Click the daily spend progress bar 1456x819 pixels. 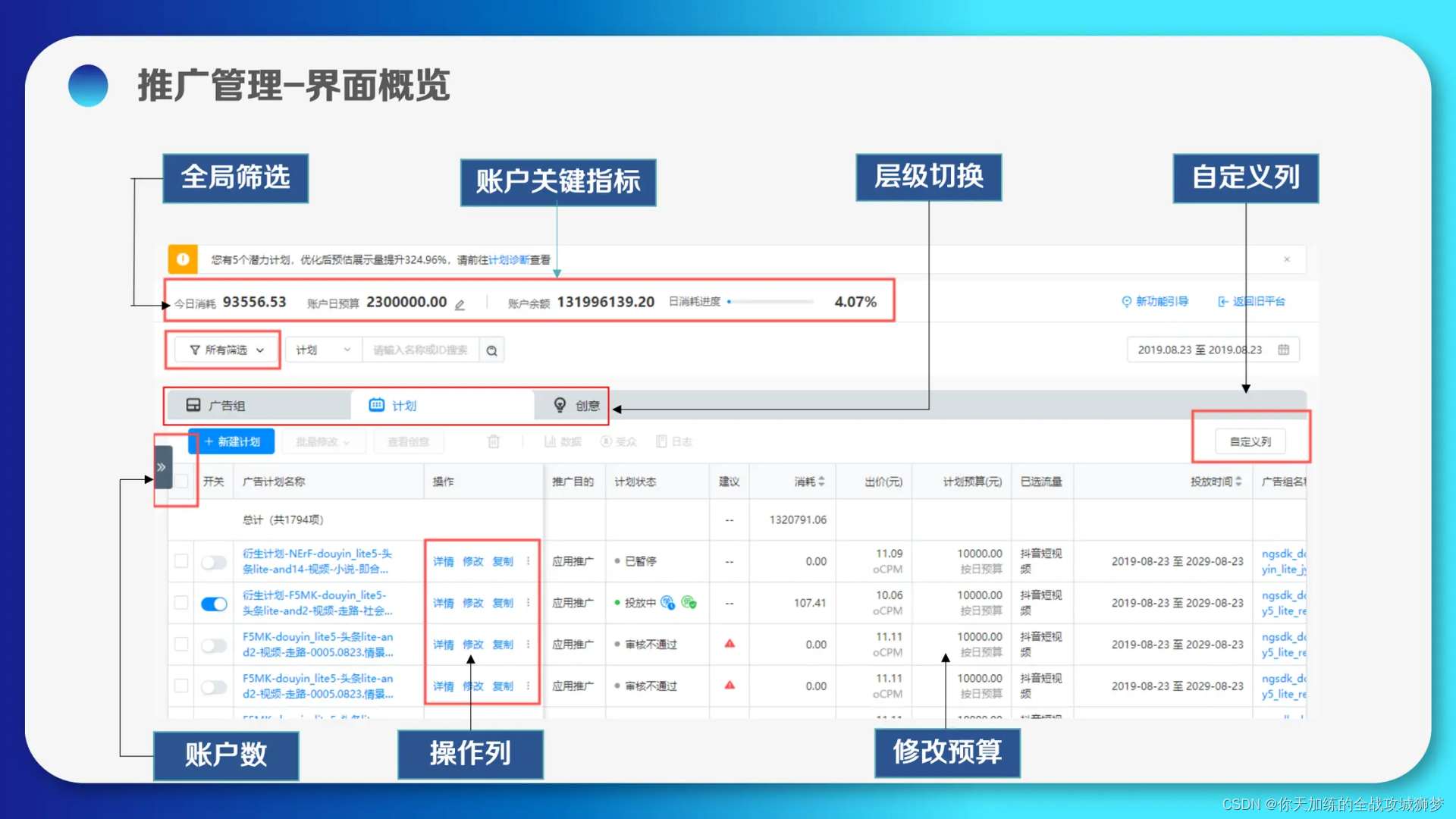tap(770, 302)
